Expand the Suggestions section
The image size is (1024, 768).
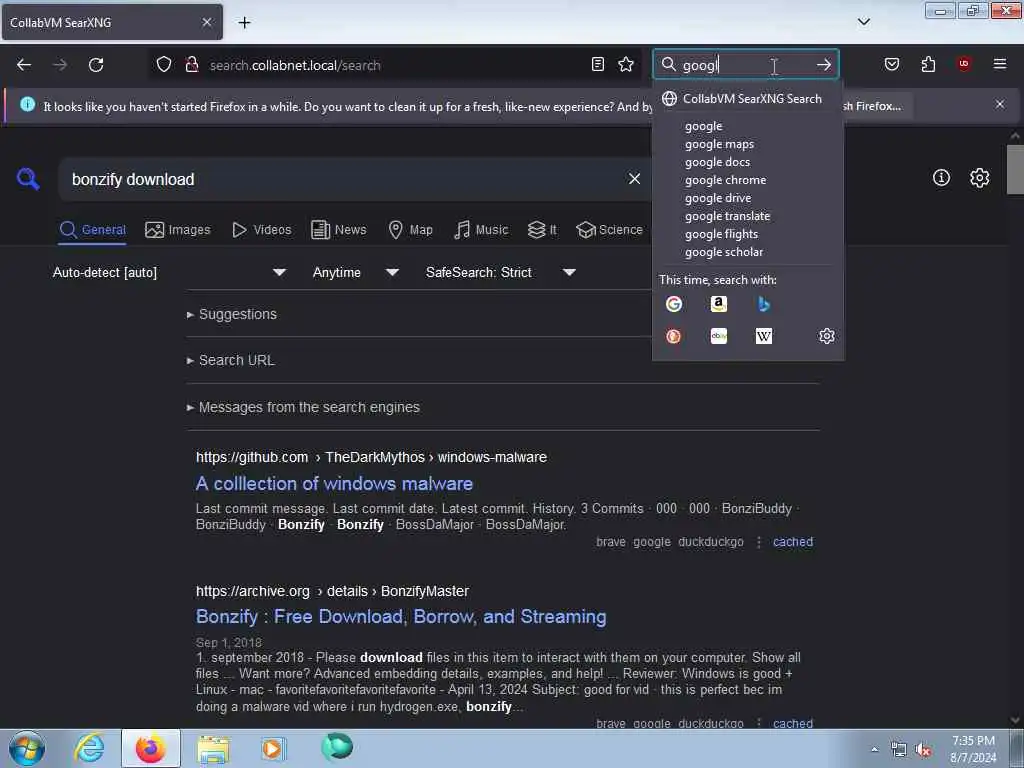click(x=232, y=314)
